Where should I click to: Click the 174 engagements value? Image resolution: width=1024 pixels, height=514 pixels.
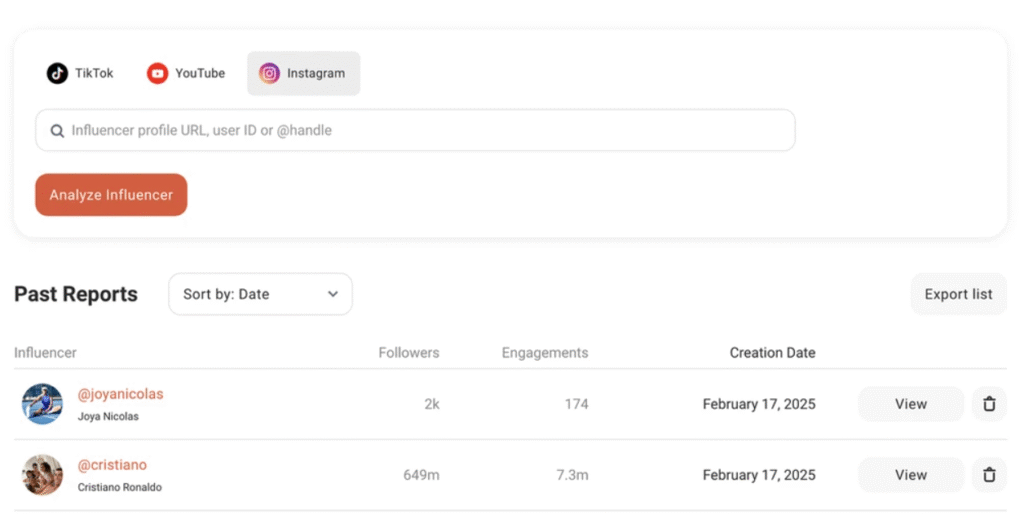[x=577, y=404]
